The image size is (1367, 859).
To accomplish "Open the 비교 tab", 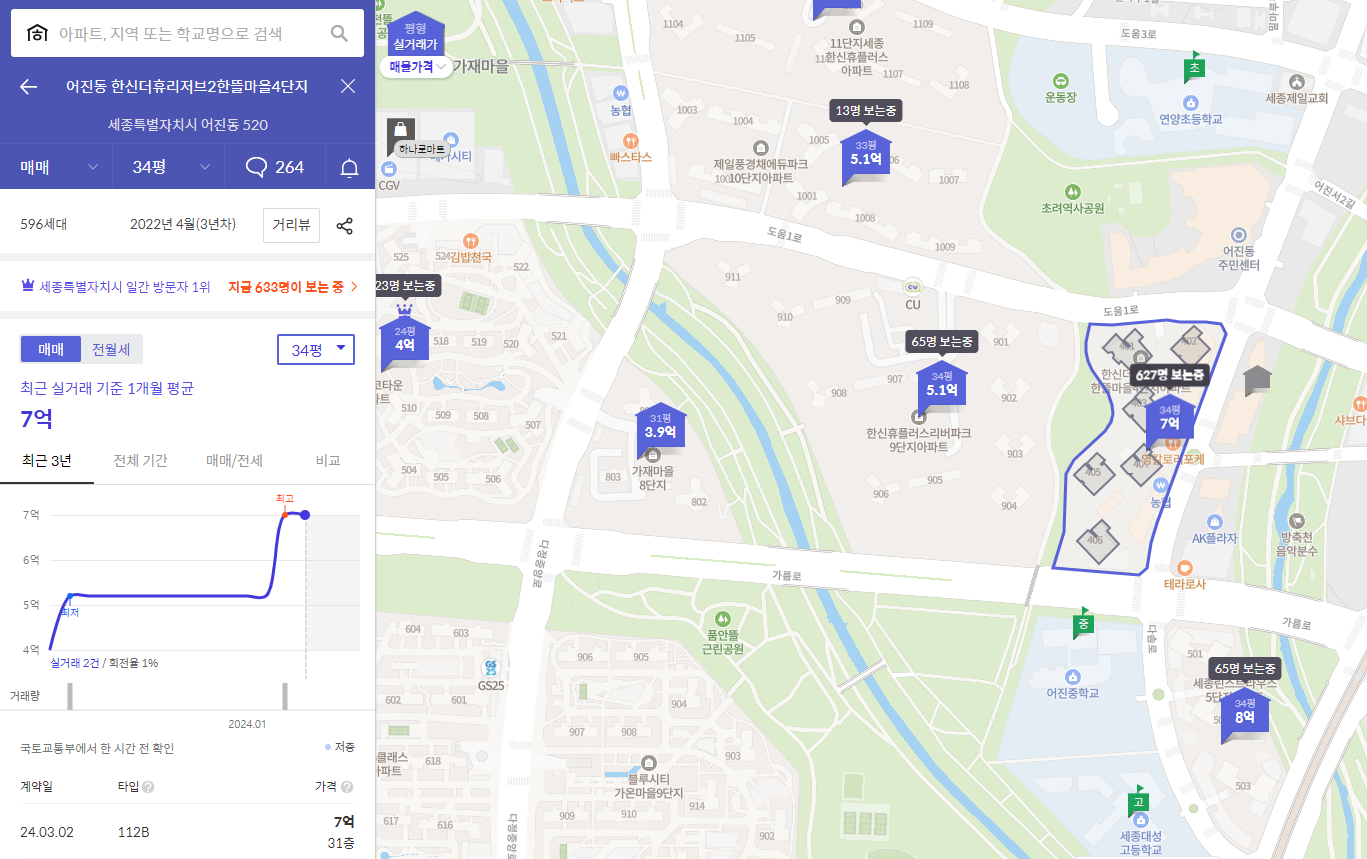I will pyautogui.click(x=328, y=461).
